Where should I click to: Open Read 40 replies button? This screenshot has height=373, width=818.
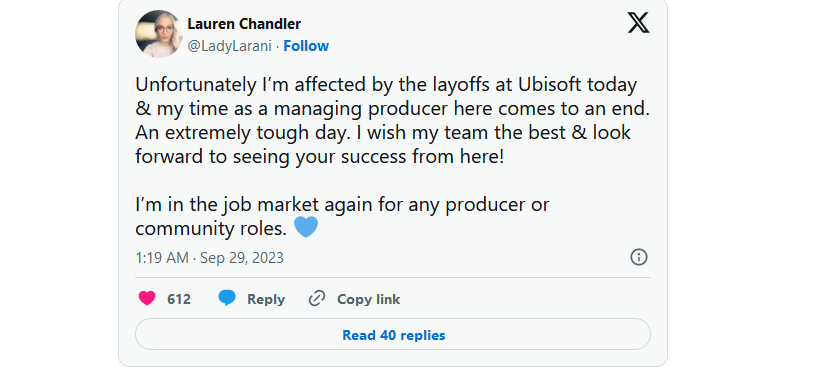click(x=393, y=334)
